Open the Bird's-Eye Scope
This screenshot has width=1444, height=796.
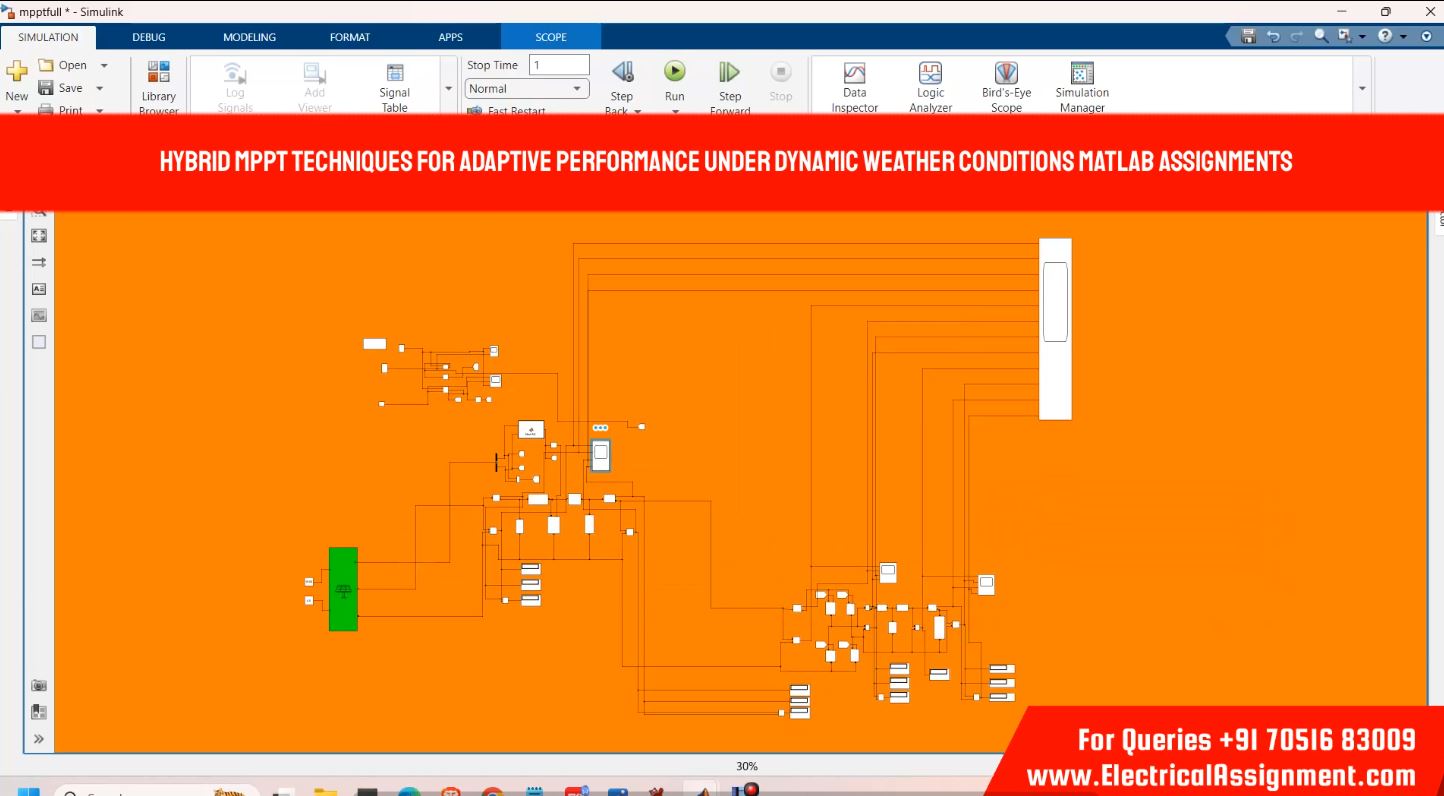[x=1006, y=74]
